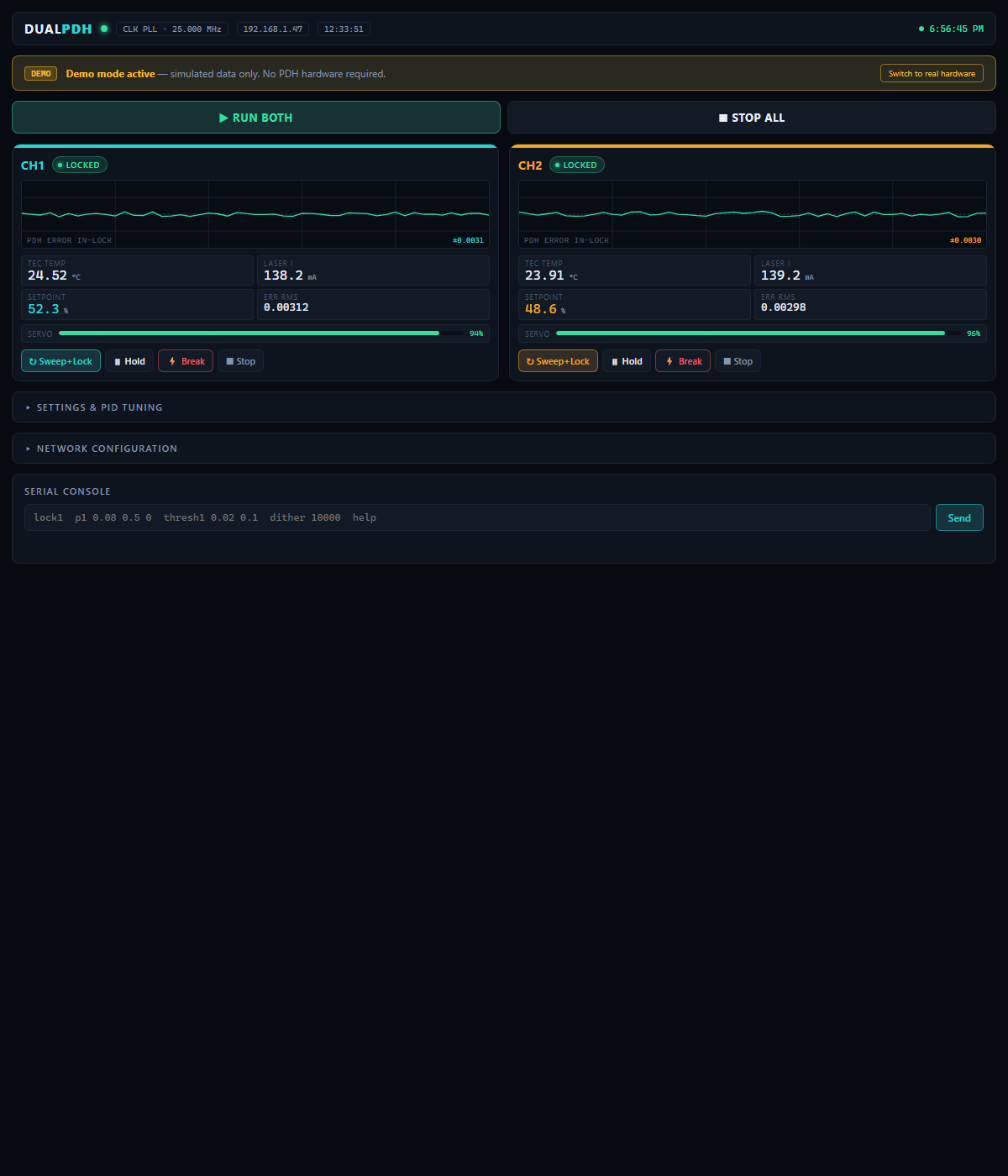
Task: Click the CH1 servo 94% readout
Action: click(x=476, y=333)
